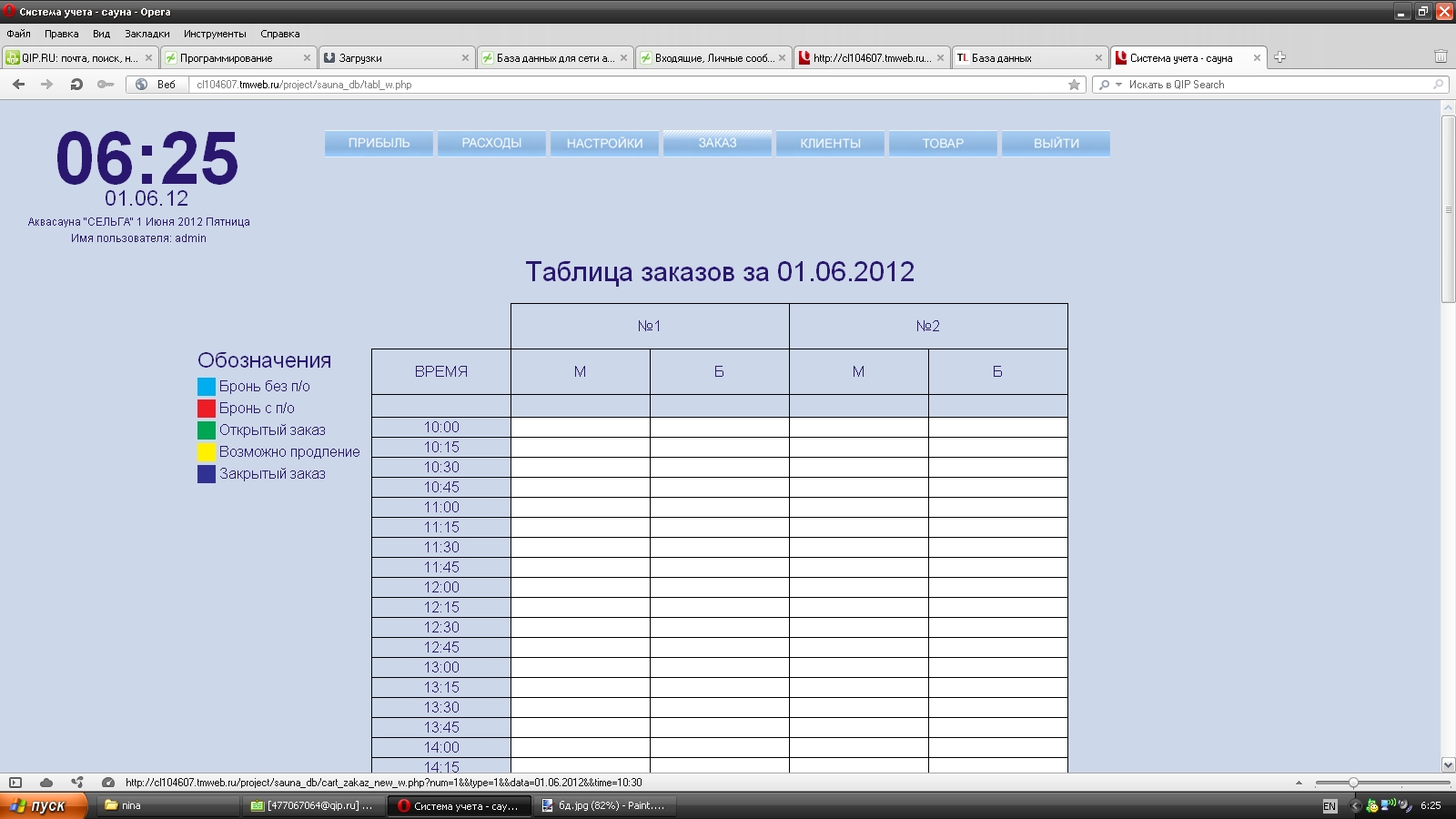Image resolution: width=1456 pixels, height=819 pixels.
Task: Click the speaker volume icon in the tray
Action: pyautogui.click(x=1405, y=805)
